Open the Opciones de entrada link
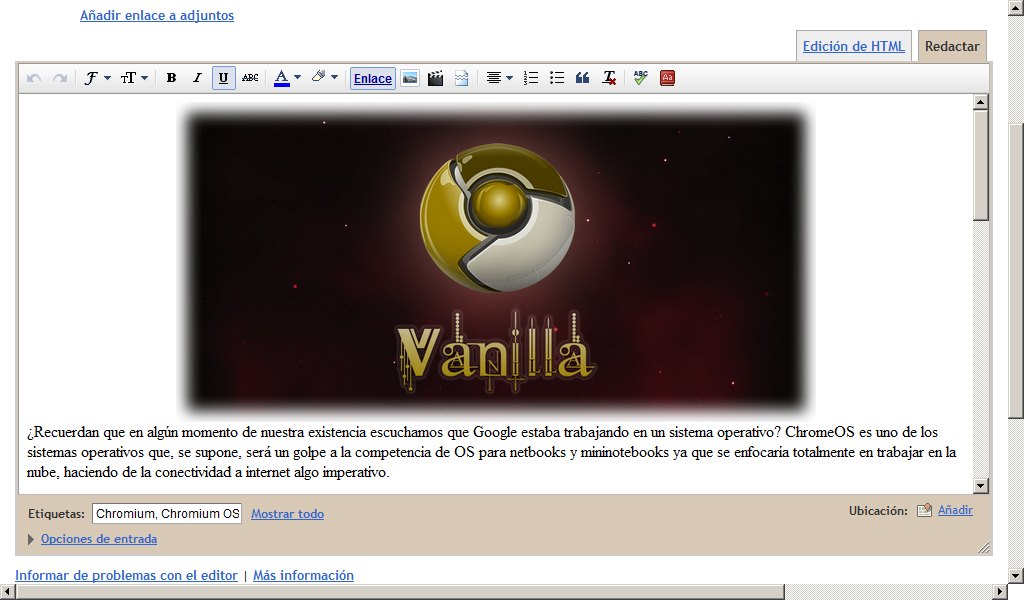 click(99, 539)
